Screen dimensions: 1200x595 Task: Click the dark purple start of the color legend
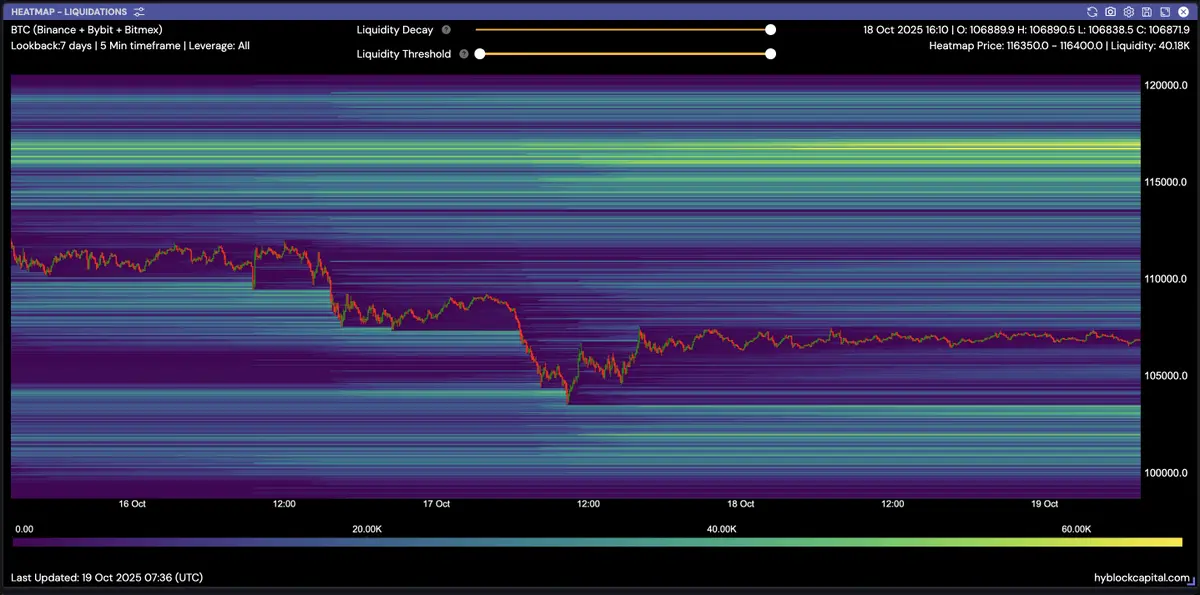[x=20, y=542]
